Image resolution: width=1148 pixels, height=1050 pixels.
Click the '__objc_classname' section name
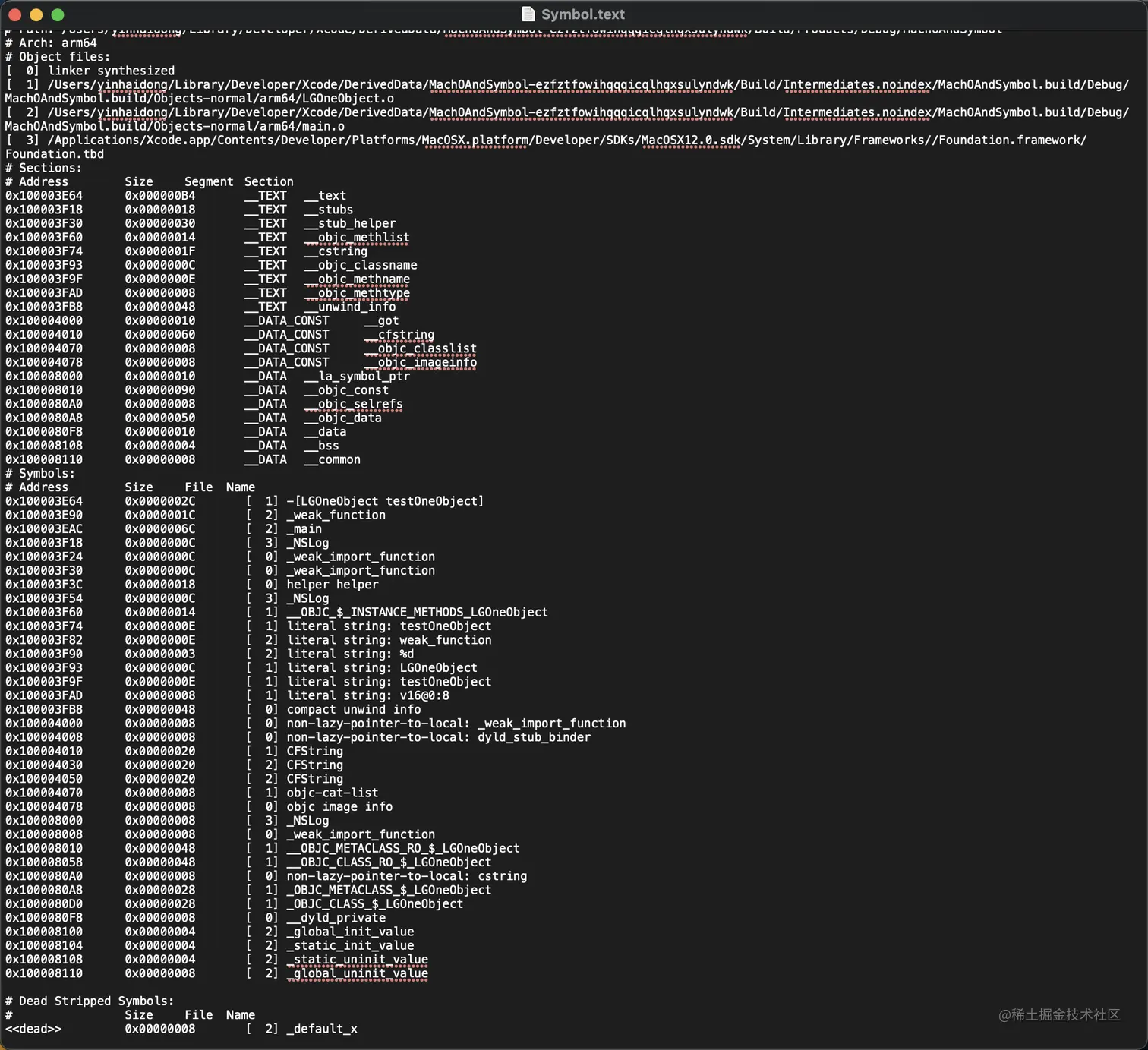coord(361,265)
